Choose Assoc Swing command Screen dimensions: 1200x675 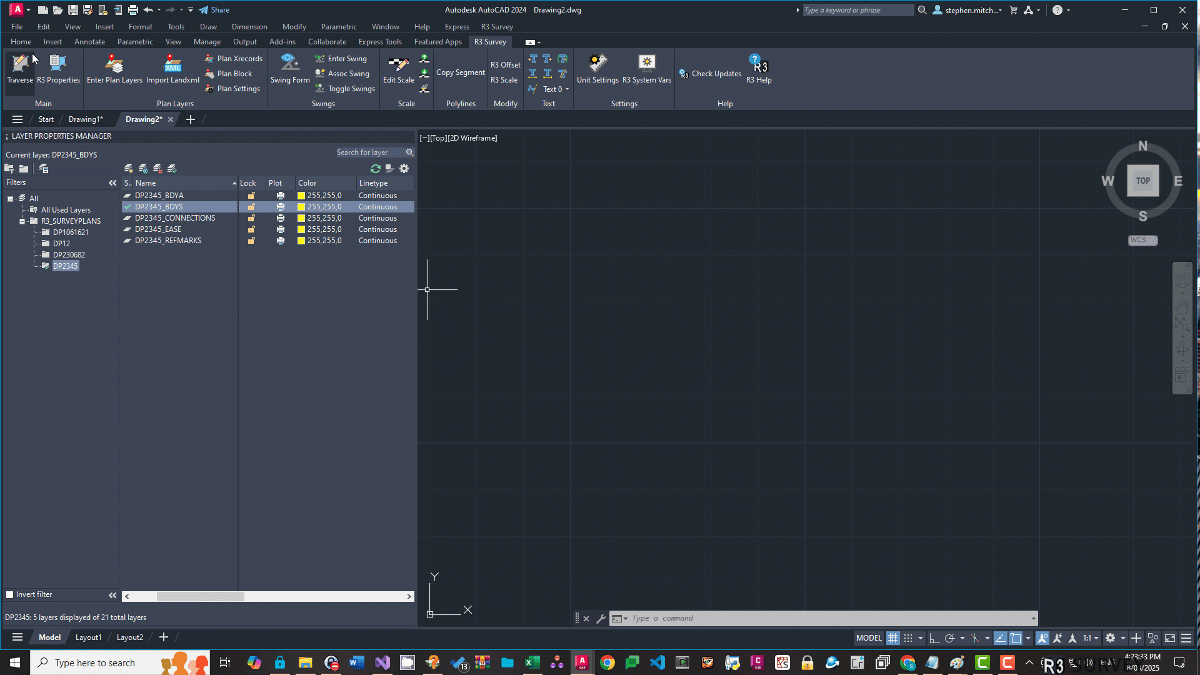(342, 74)
